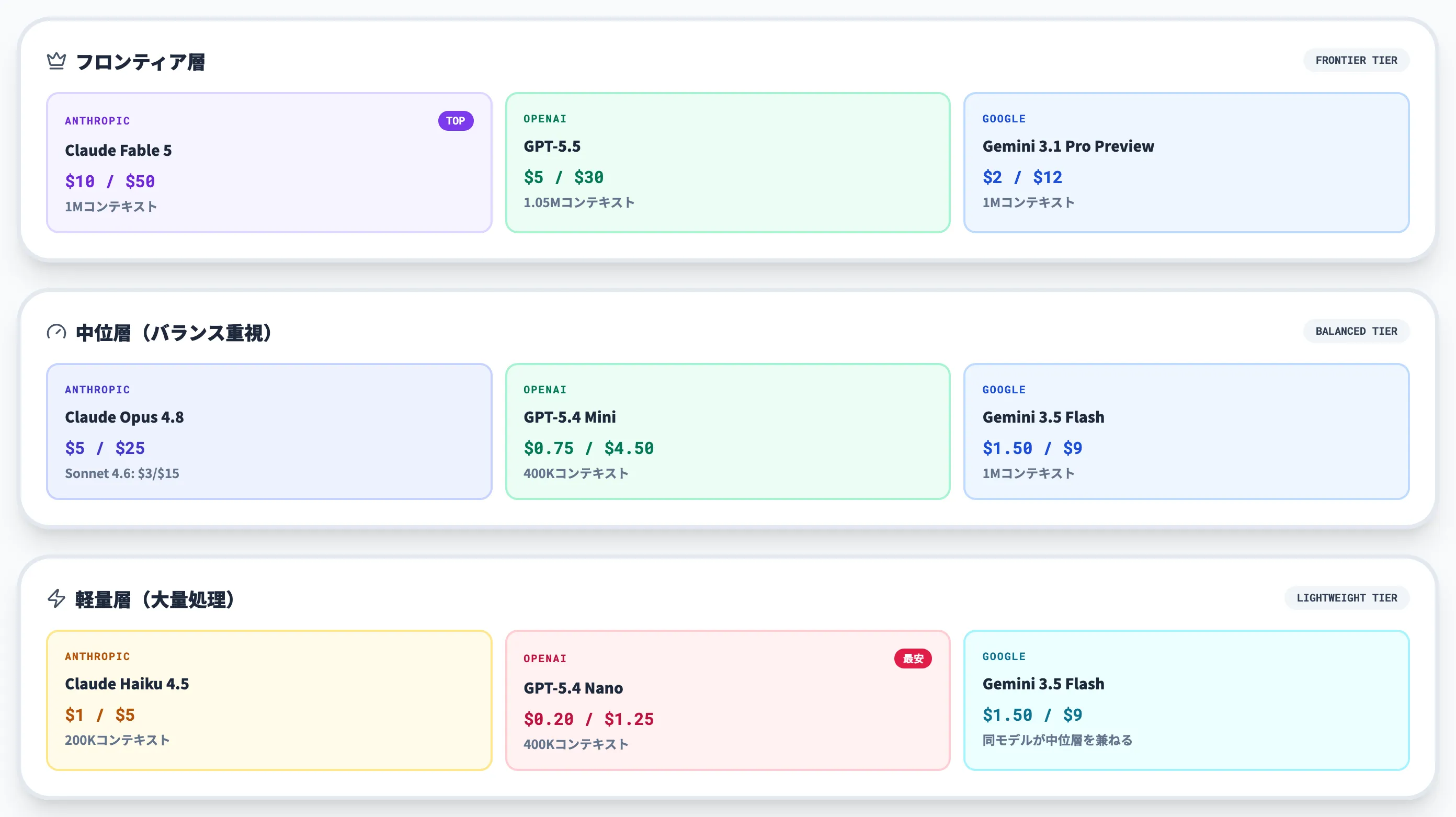Click the red 最安 badge
This screenshot has height=817, width=1456.
913,658
